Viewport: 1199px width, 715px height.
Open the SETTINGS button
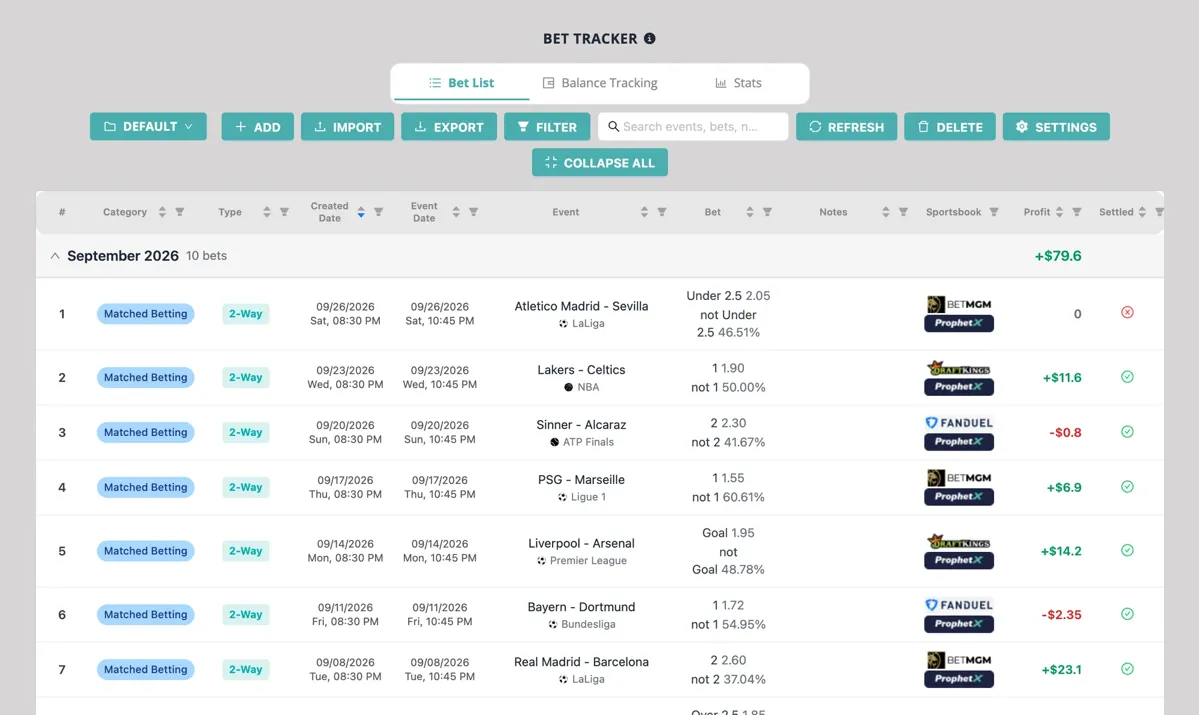tap(1056, 126)
